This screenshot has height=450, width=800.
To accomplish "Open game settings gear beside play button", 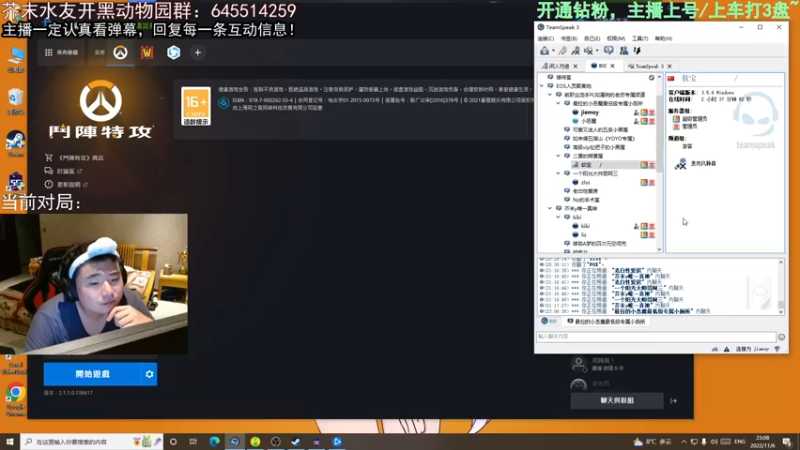I will 149,374.
